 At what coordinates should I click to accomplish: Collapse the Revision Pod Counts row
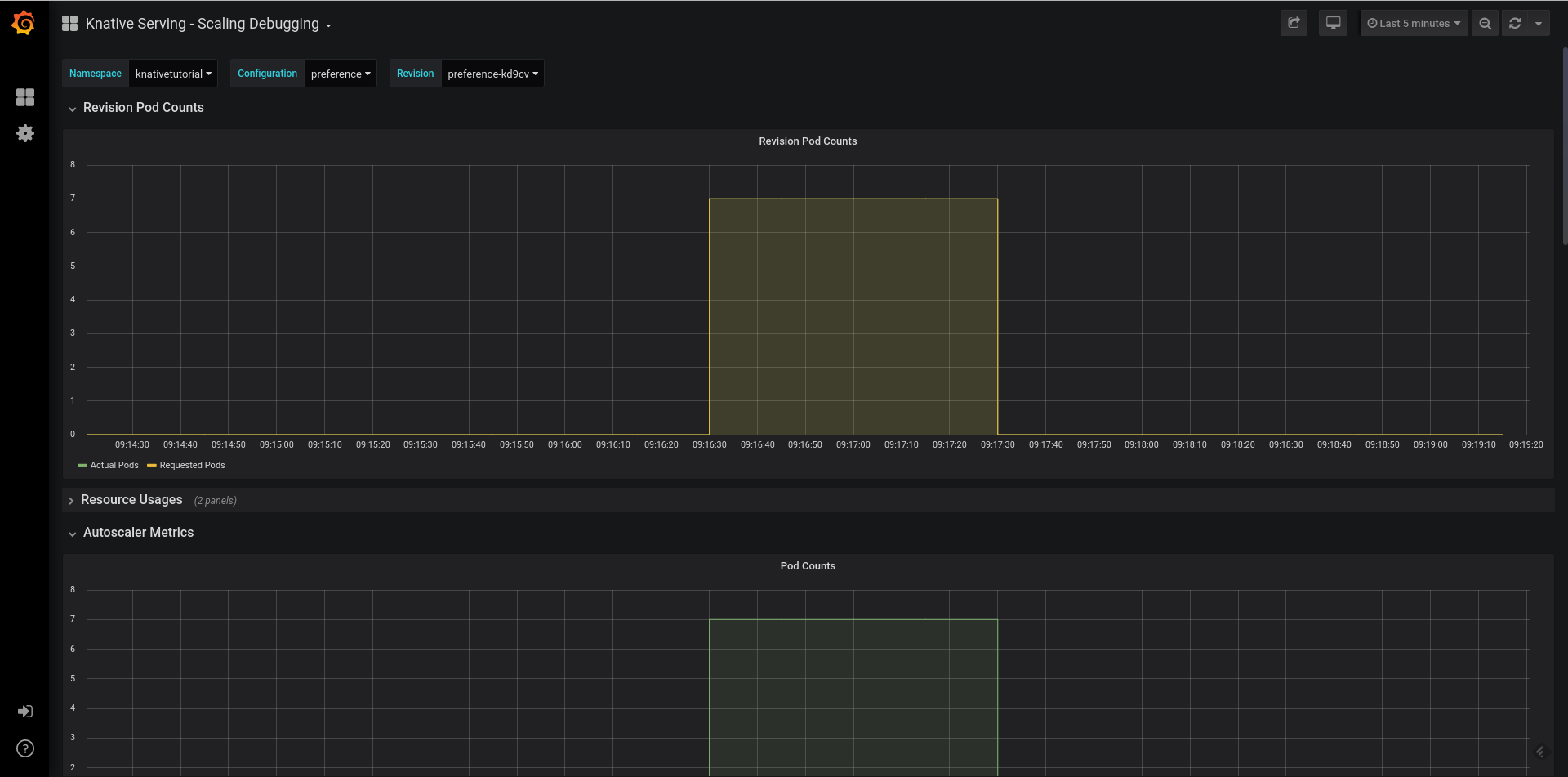pyautogui.click(x=136, y=108)
